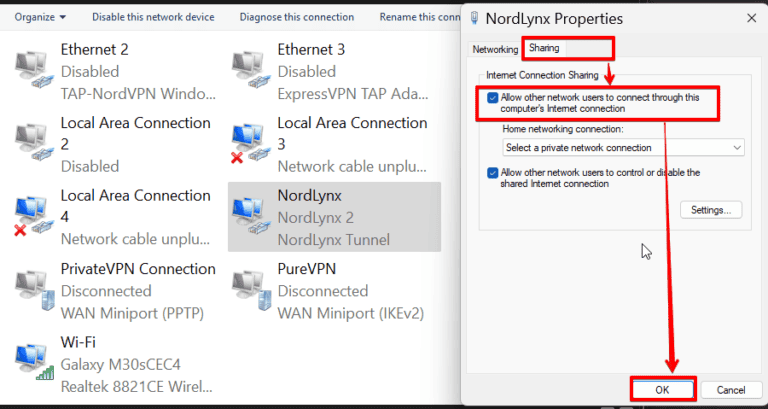Switch to the Networking tab
The height and width of the screenshot is (409, 768).
[x=495, y=49]
